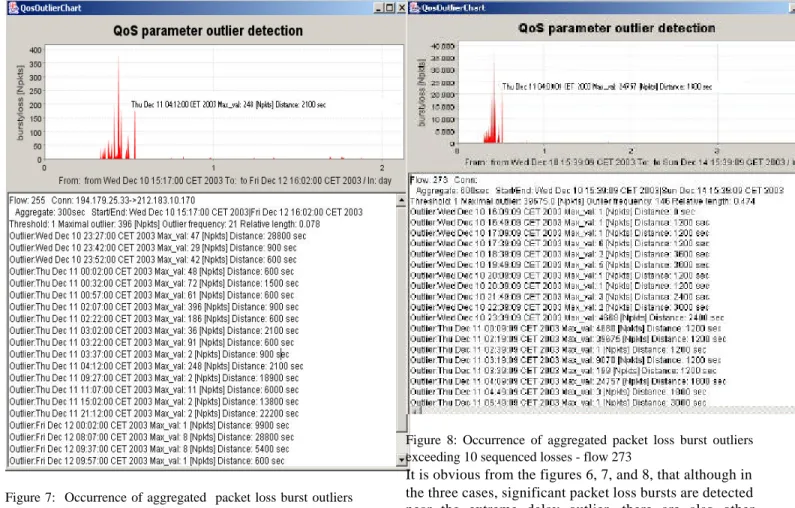Select outlier row Thu Dec 11 03:37:00 Distance: 900 sec

[x=150, y=354]
